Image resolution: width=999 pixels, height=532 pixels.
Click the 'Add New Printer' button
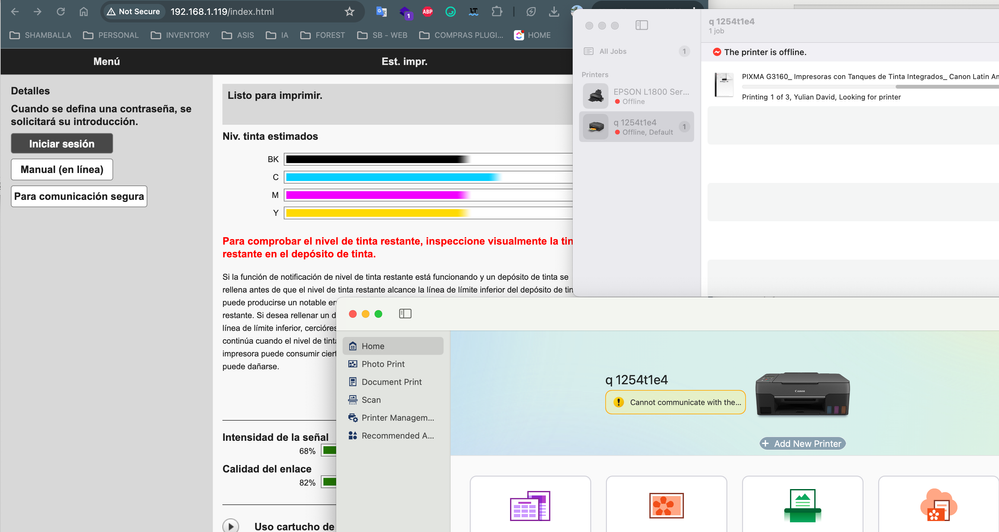pyautogui.click(x=802, y=443)
